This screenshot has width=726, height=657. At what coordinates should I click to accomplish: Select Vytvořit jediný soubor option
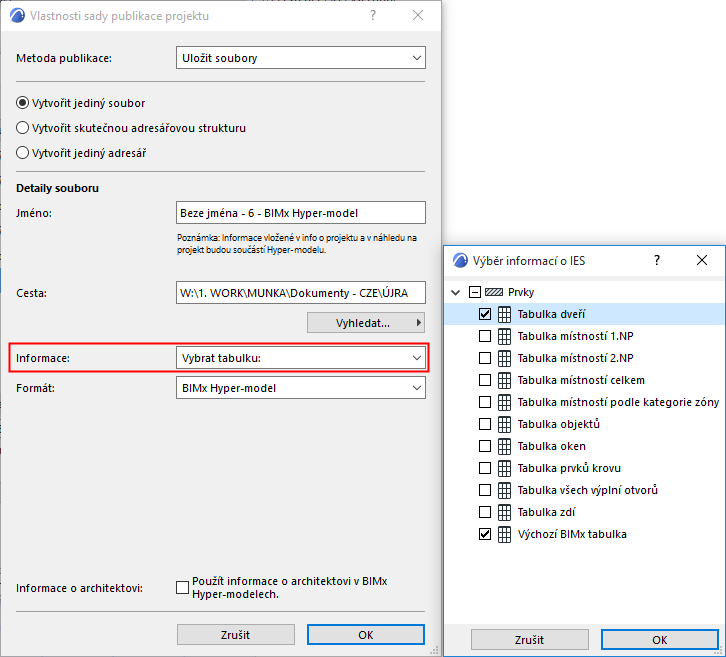[22, 103]
